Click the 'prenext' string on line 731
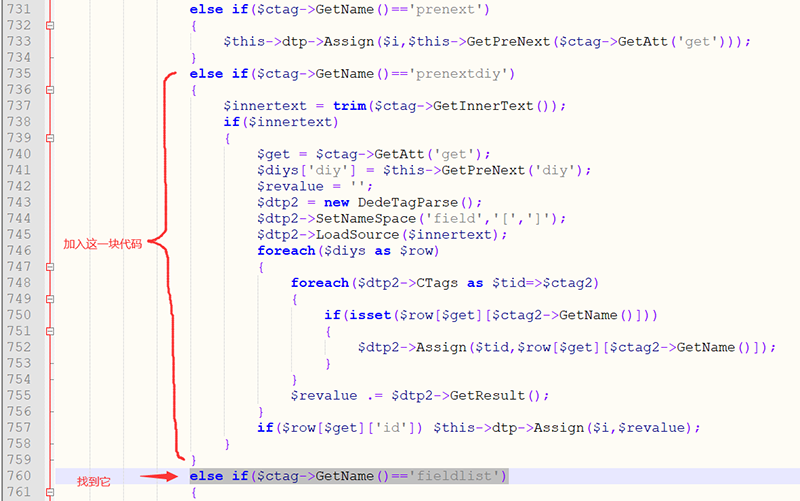Viewport: 800px width, 501px height. tap(454, 9)
